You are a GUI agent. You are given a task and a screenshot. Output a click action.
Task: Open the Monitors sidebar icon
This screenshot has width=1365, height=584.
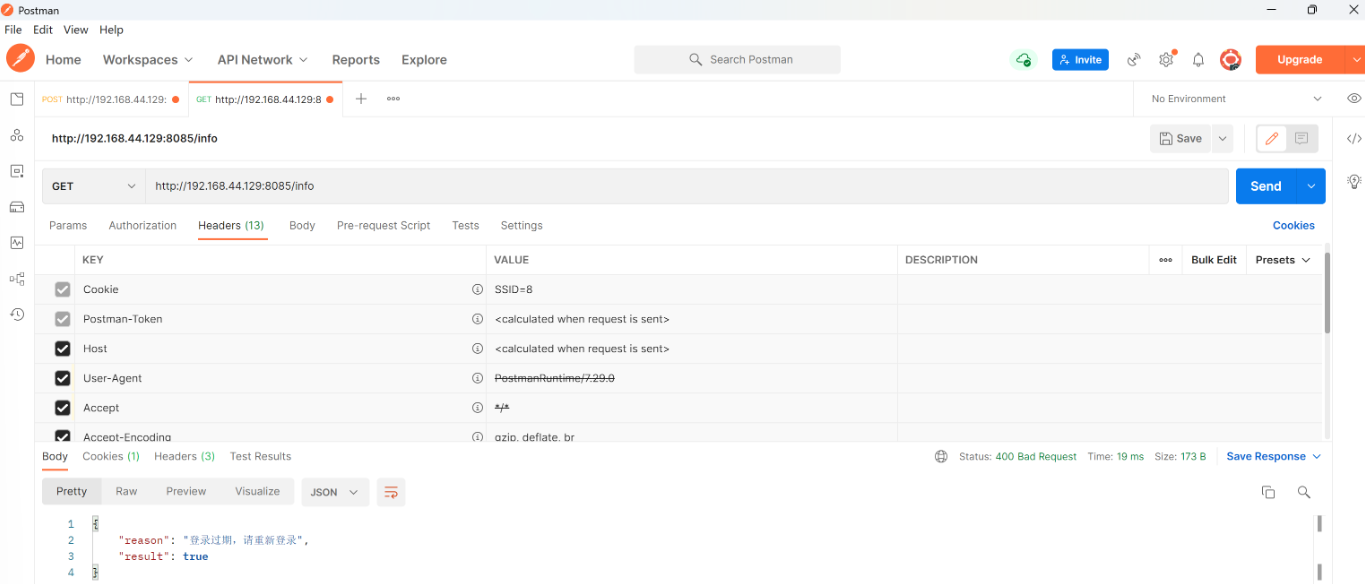[x=16, y=243]
